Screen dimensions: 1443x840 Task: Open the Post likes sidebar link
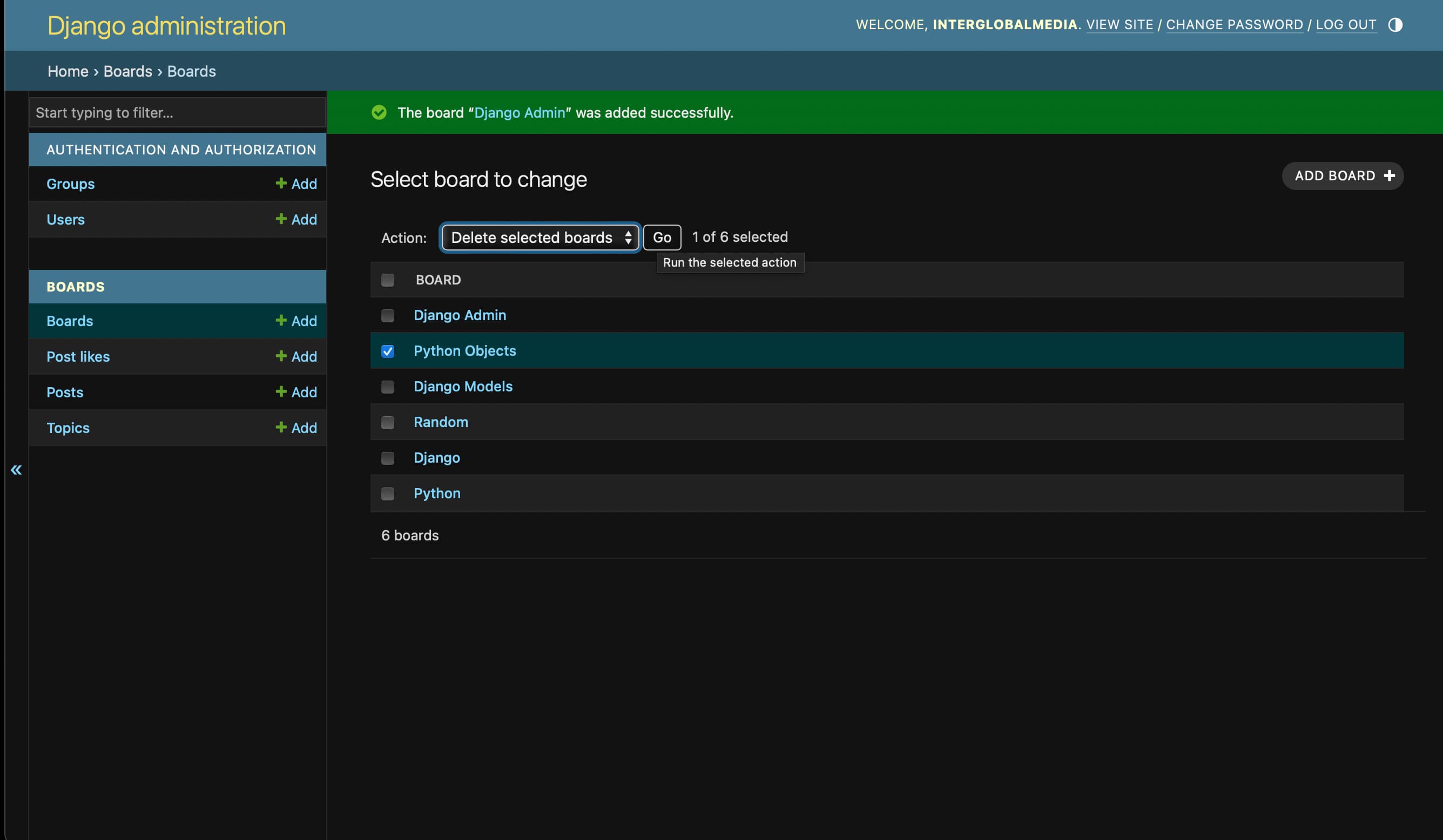click(x=78, y=356)
